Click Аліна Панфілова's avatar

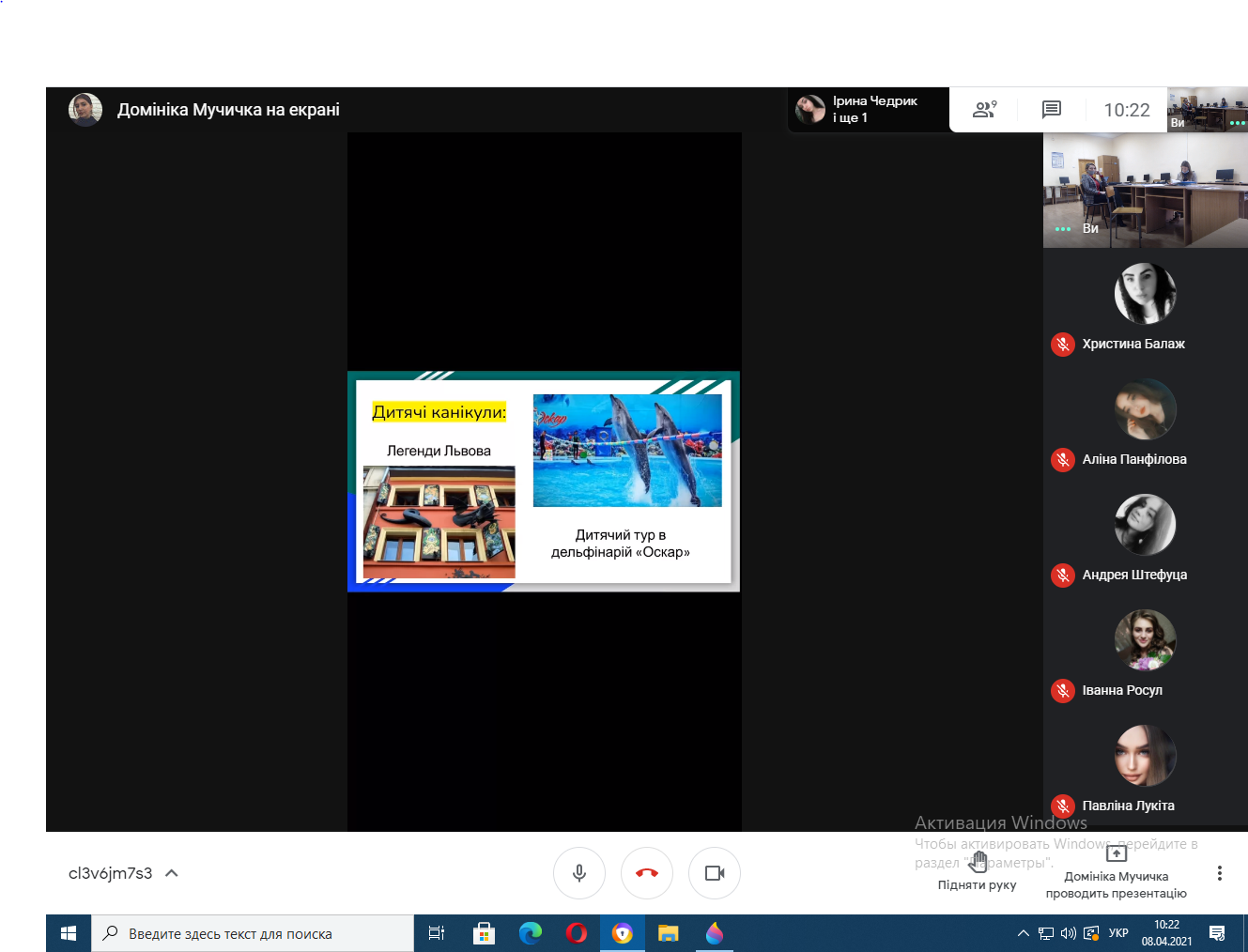1146,409
